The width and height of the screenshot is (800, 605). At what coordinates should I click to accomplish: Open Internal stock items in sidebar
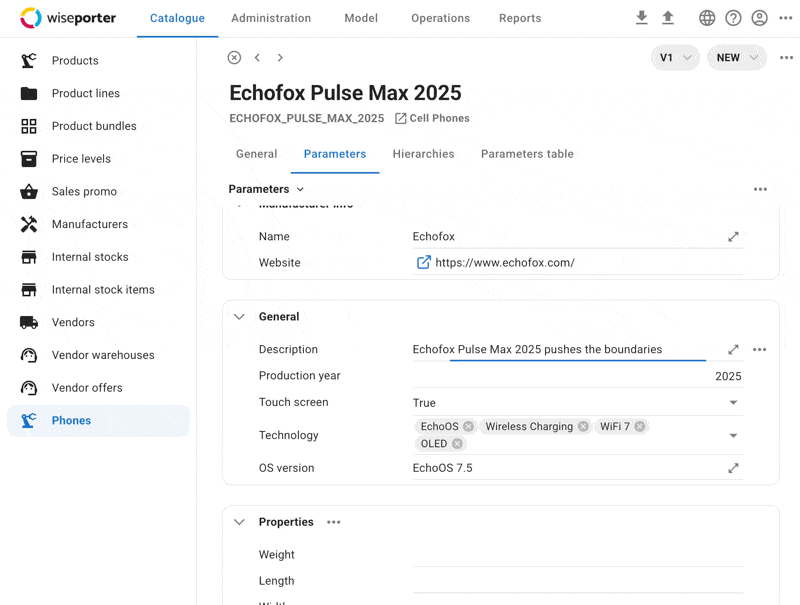click(98, 289)
